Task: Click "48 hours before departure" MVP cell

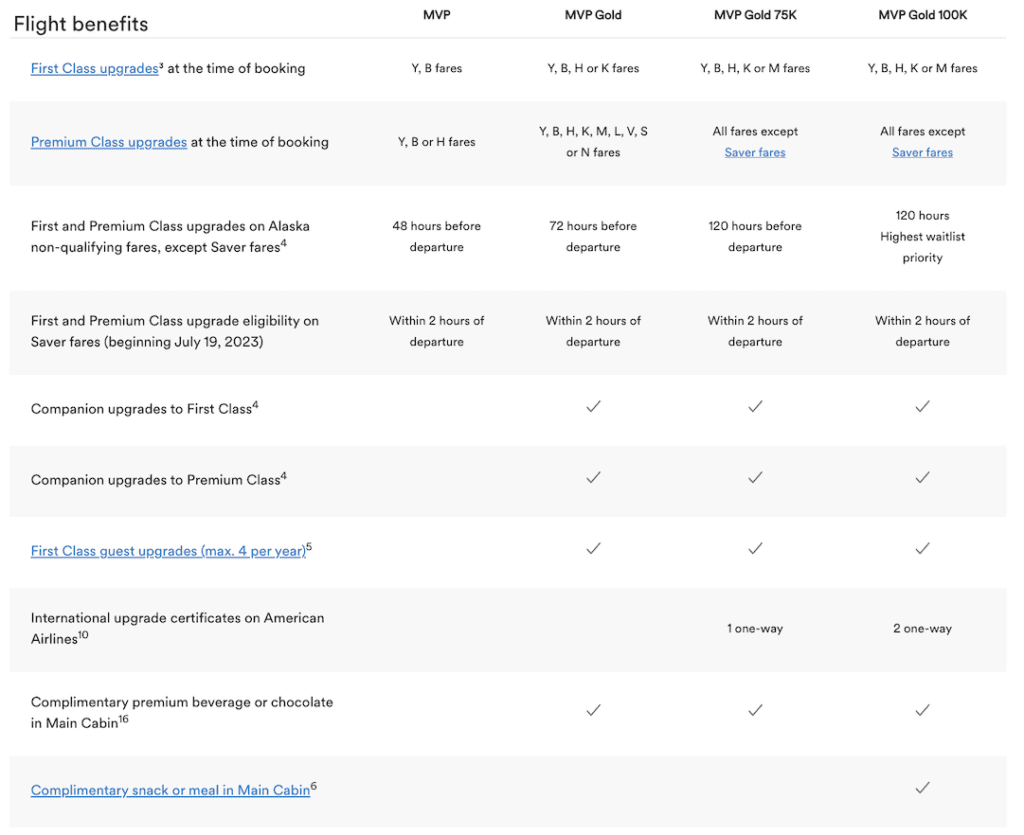Action: 436,237
